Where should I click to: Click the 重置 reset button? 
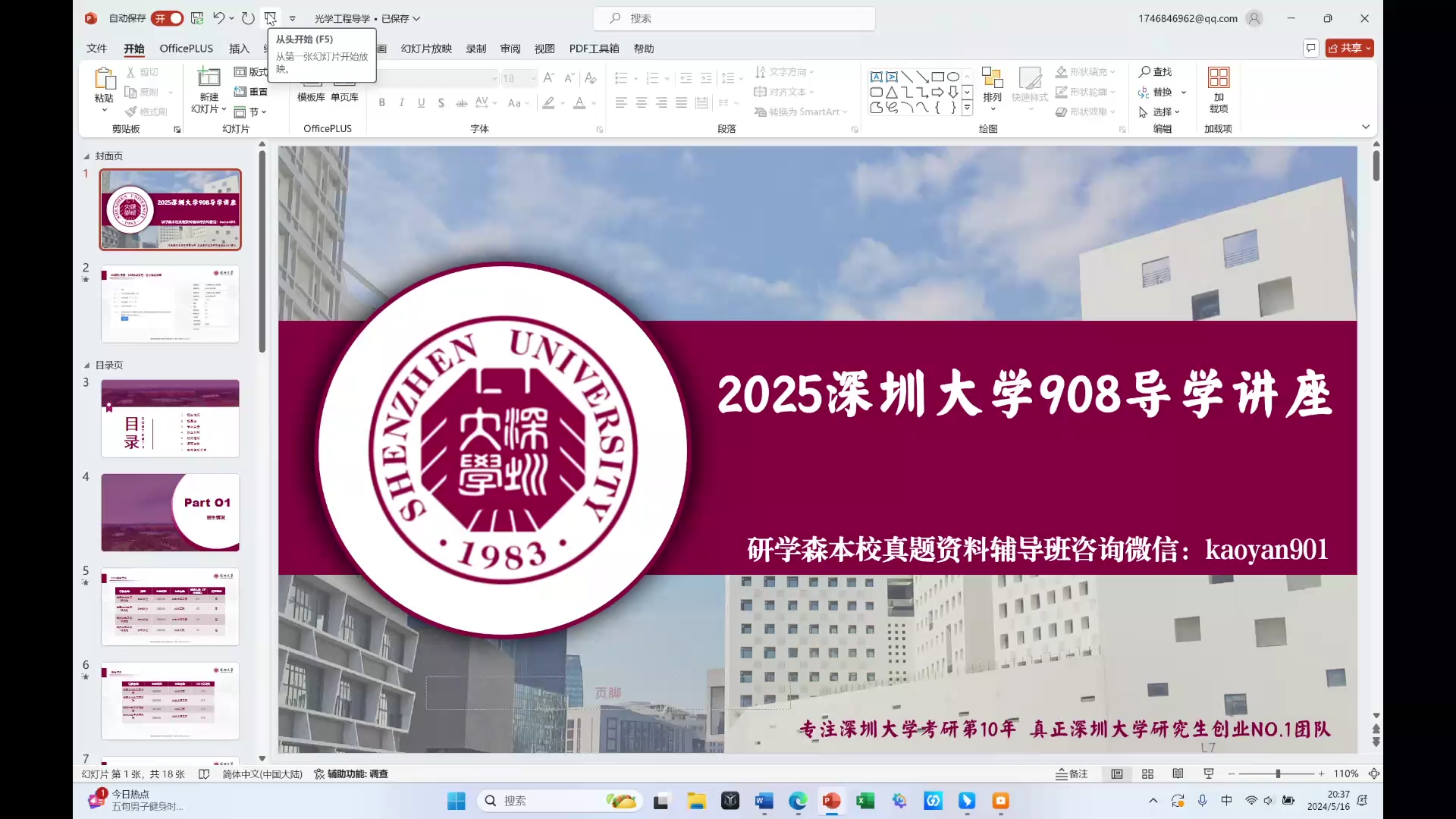coord(252,92)
